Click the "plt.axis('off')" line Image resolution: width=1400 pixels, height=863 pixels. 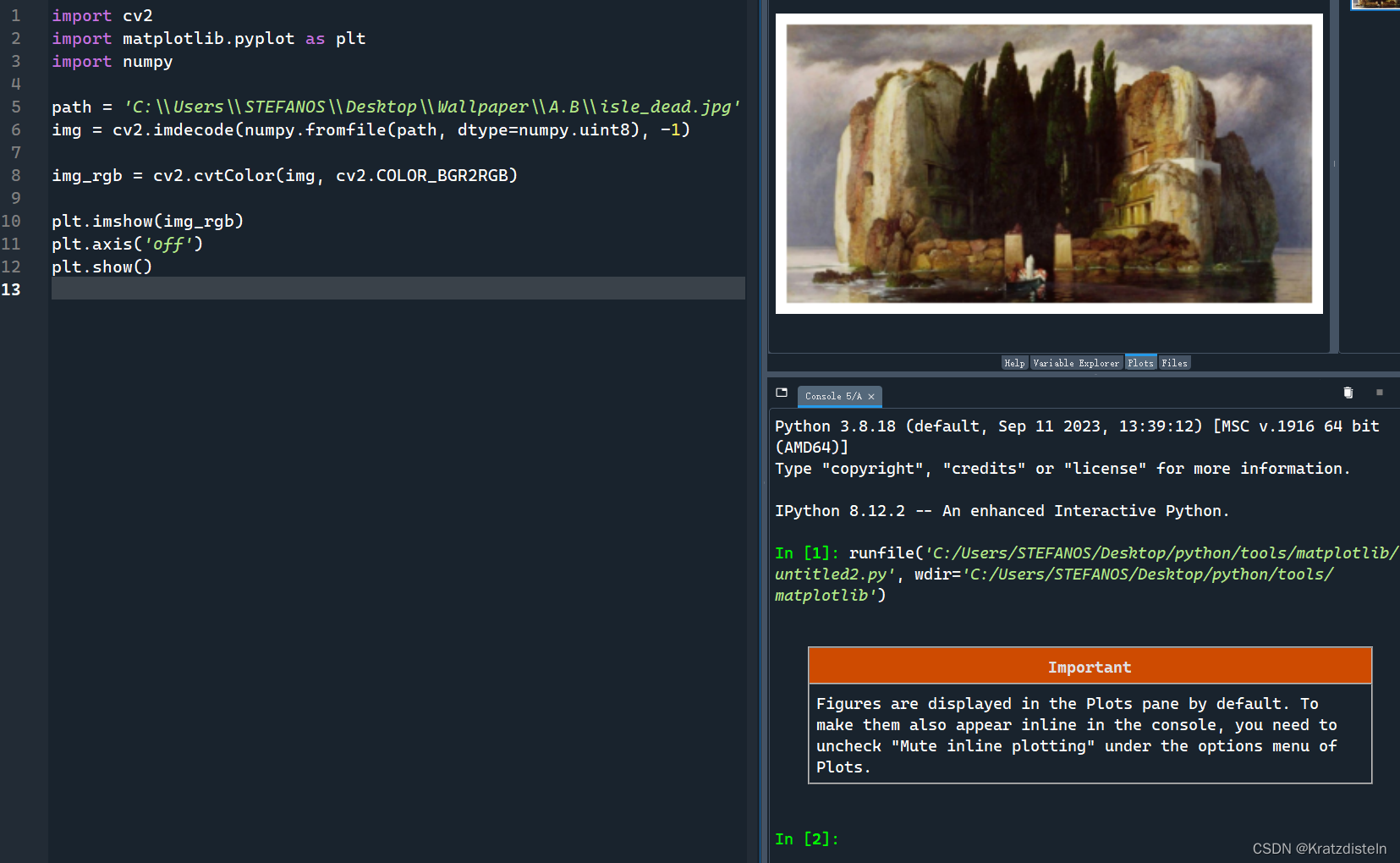[127, 245]
